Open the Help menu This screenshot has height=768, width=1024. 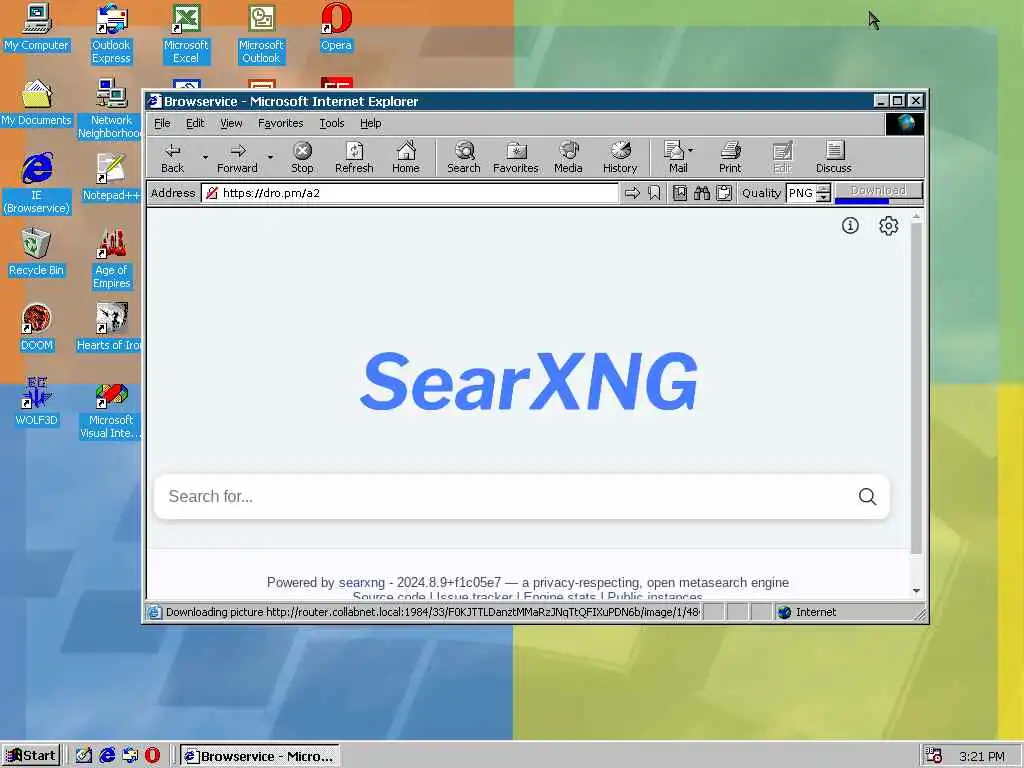tap(370, 123)
